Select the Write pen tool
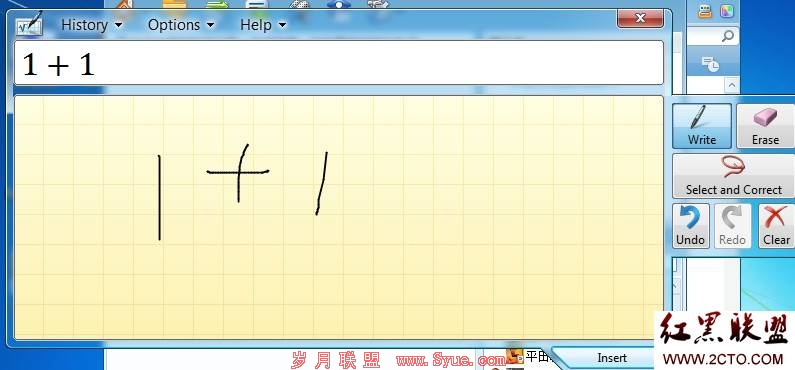The image size is (795, 370). coord(702,126)
